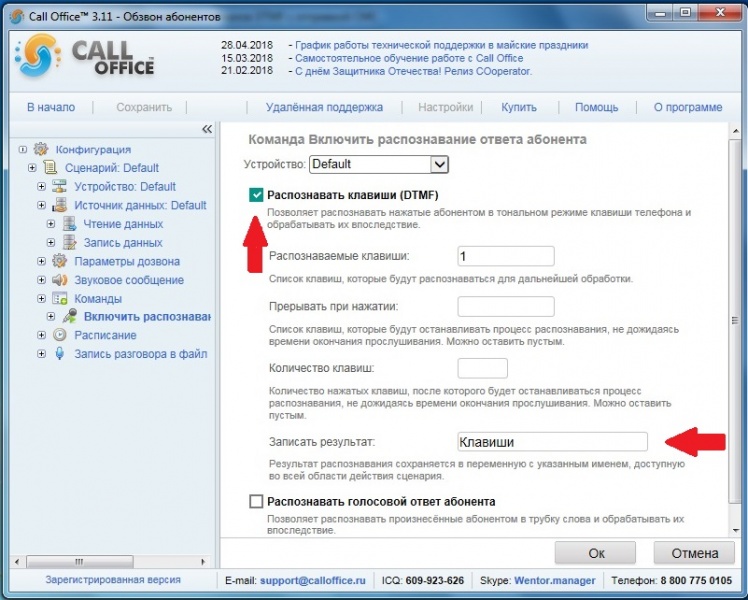This screenshot has width=748, height=600.
Task: Expand the Звуковое сообщение node
Action: (42, 279)
